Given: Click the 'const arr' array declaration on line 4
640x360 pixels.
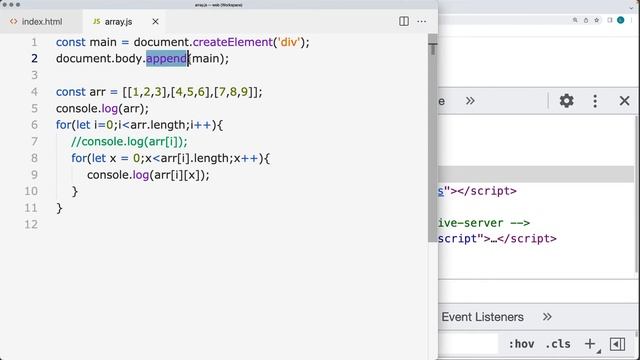Looking at the screenshot, I should coord(159,92).
